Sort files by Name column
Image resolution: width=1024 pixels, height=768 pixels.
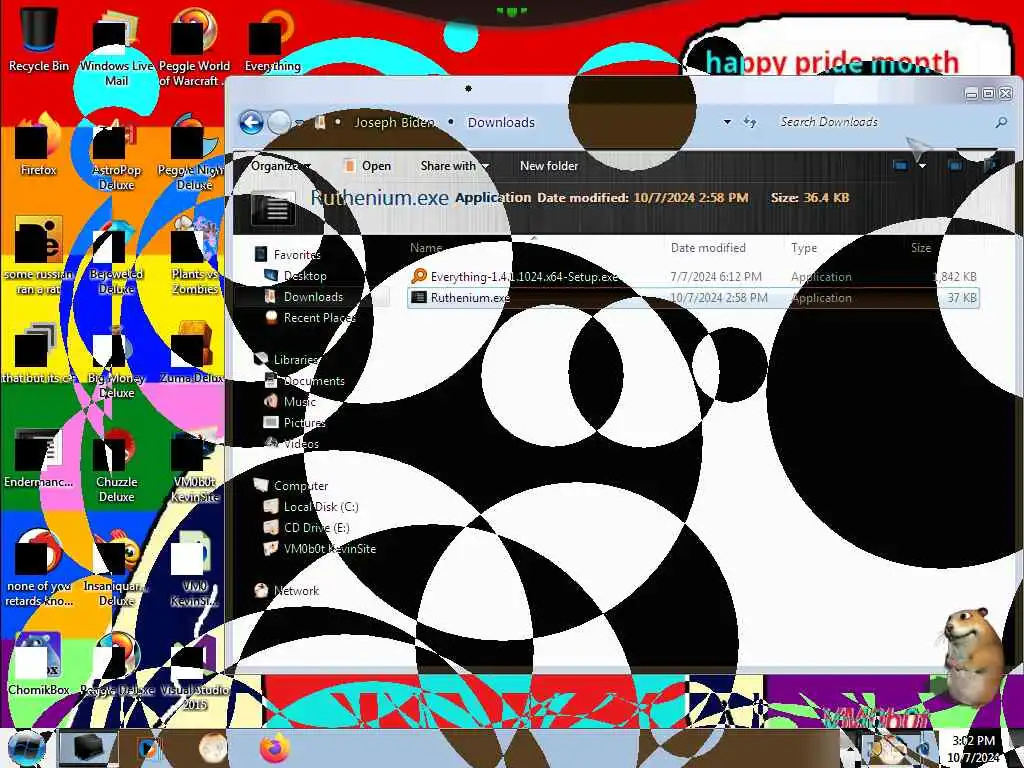[426, 248]
